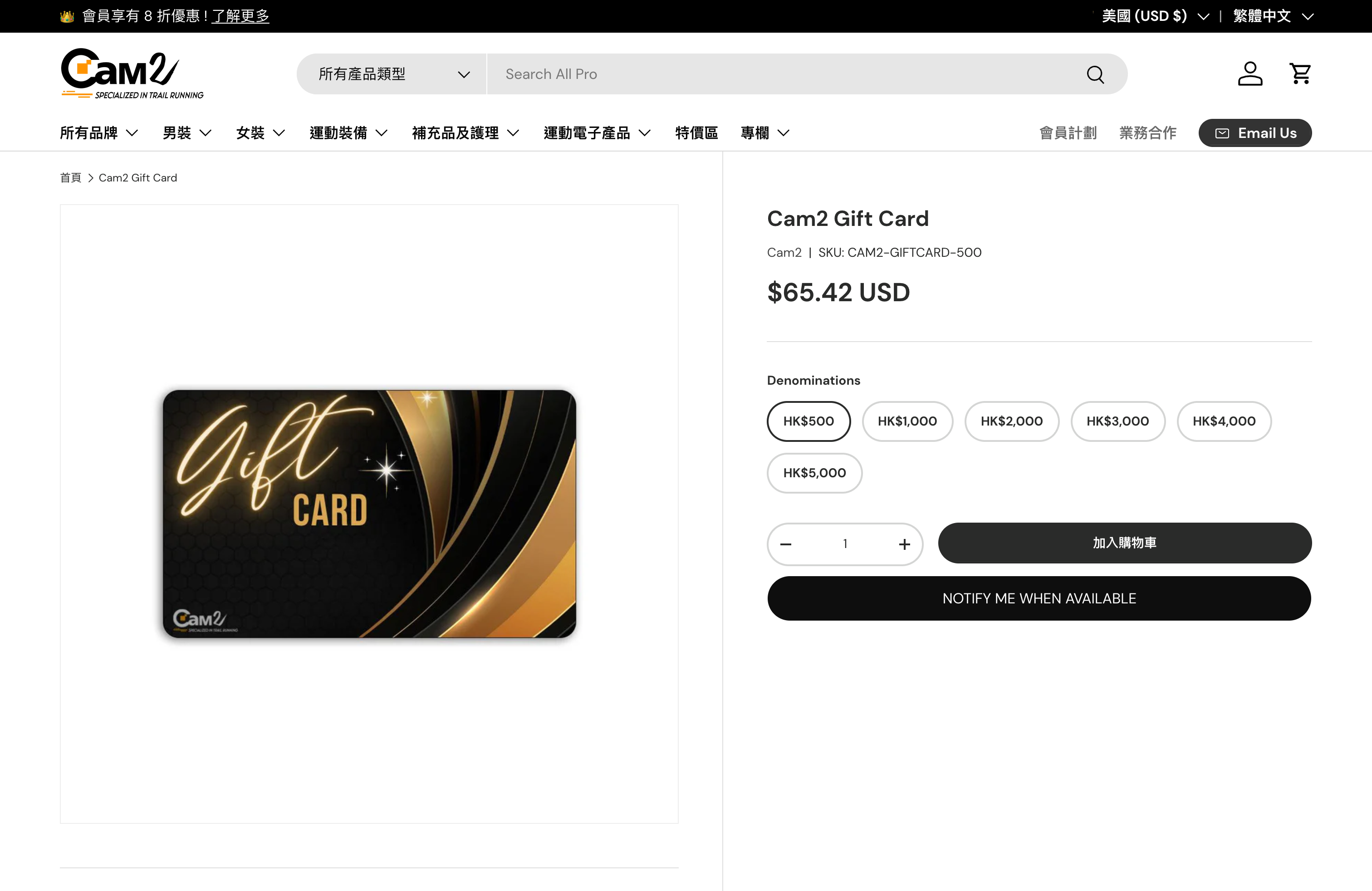
Task: Click the Search All Products field
Action: pos(784,74)
